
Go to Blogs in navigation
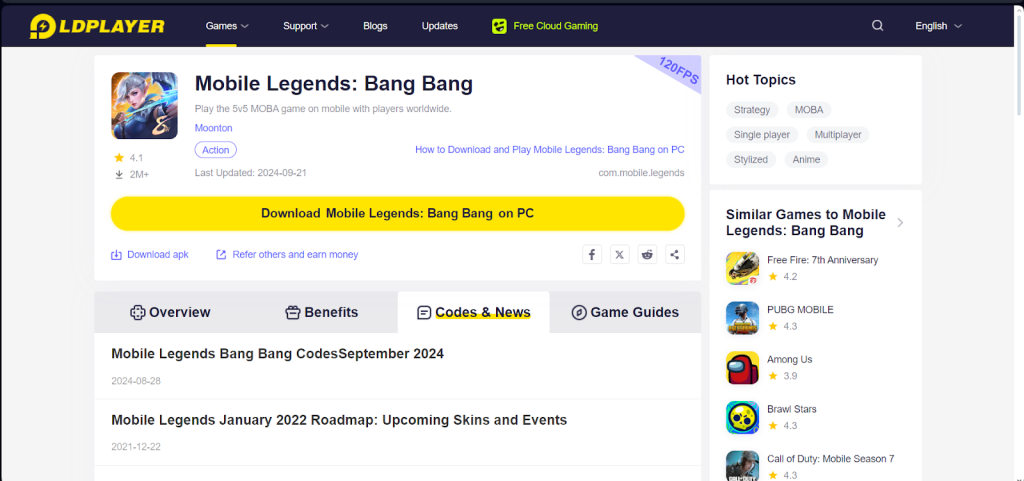pyautogui.click(x=376, y=26)
